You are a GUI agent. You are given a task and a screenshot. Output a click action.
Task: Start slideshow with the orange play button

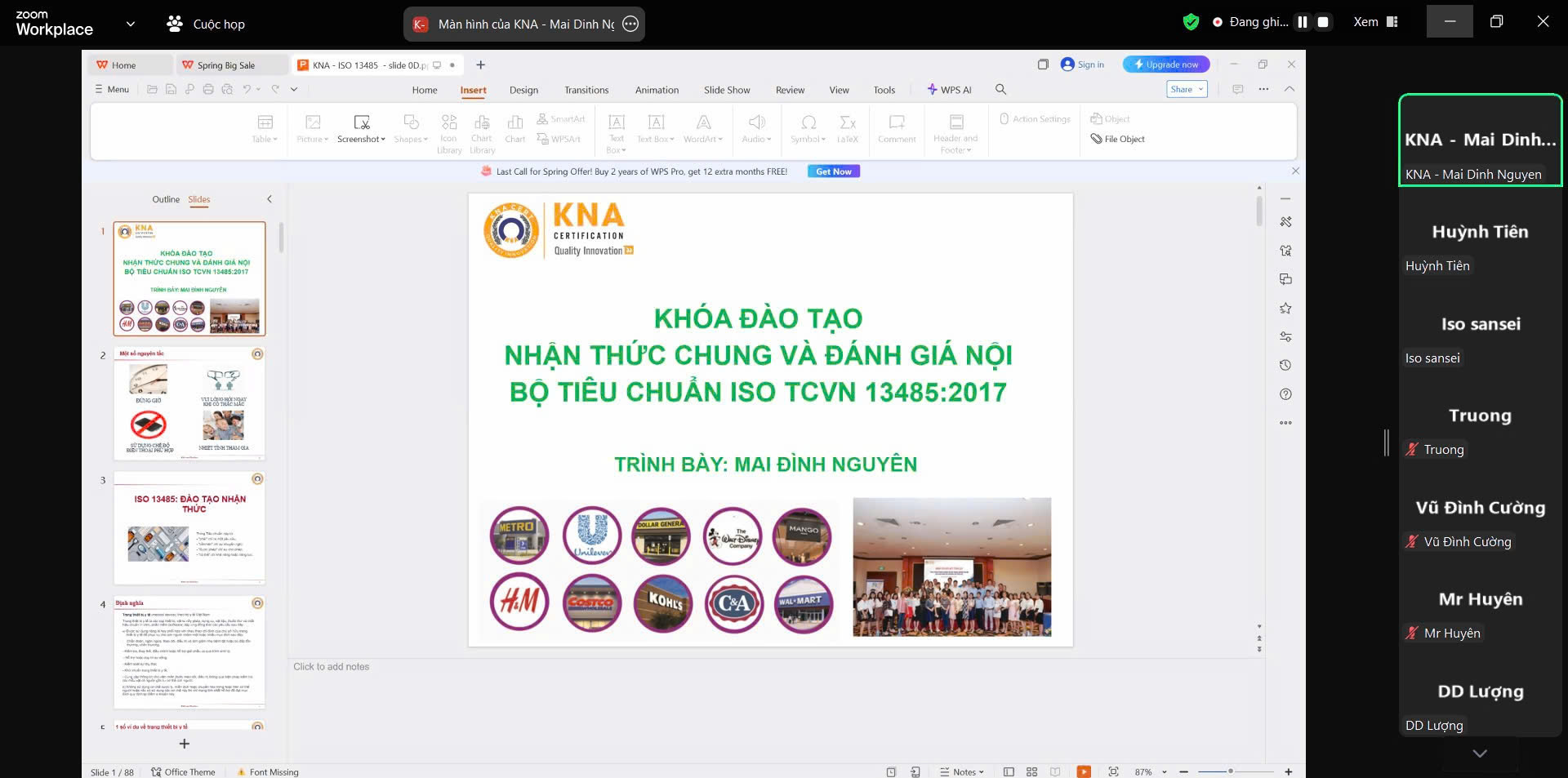[1084, 771]
